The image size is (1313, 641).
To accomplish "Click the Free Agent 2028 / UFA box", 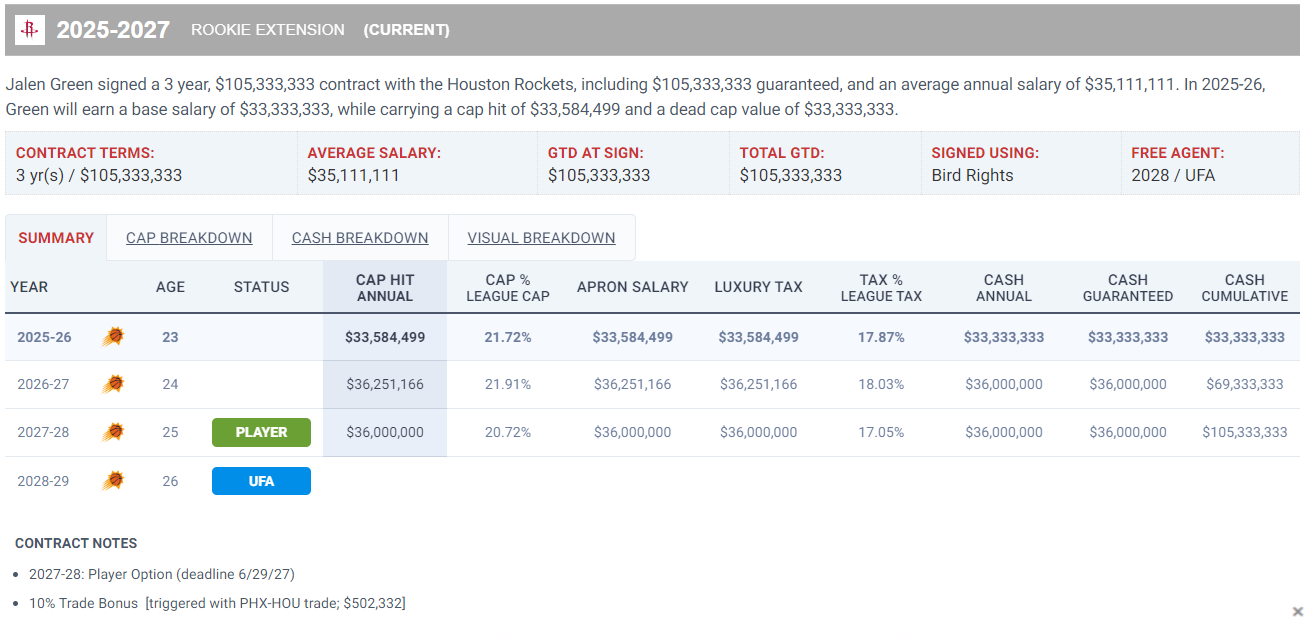I will click(x=1210, y=164).
